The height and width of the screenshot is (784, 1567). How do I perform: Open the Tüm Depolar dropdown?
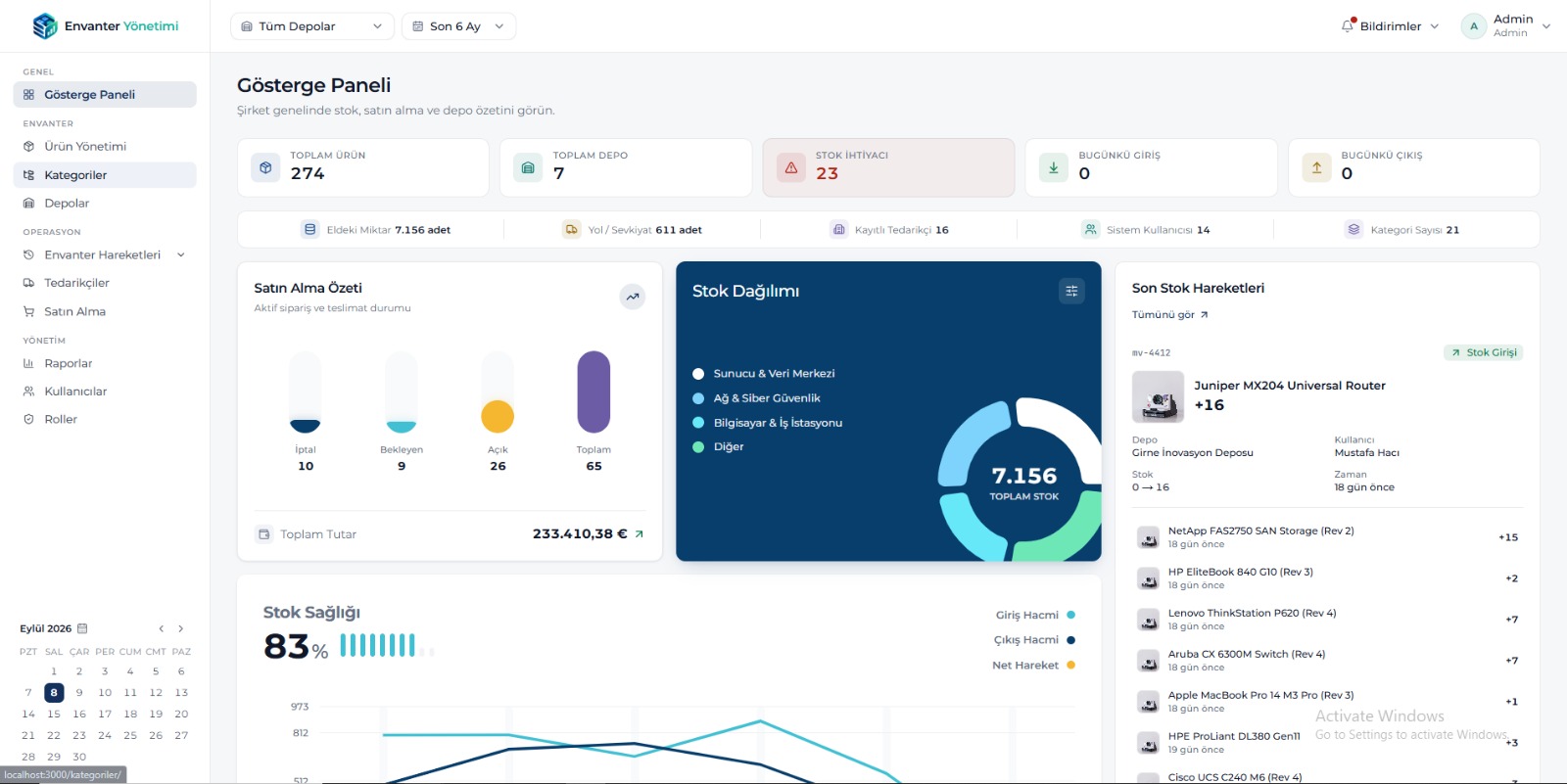(312, 26)
